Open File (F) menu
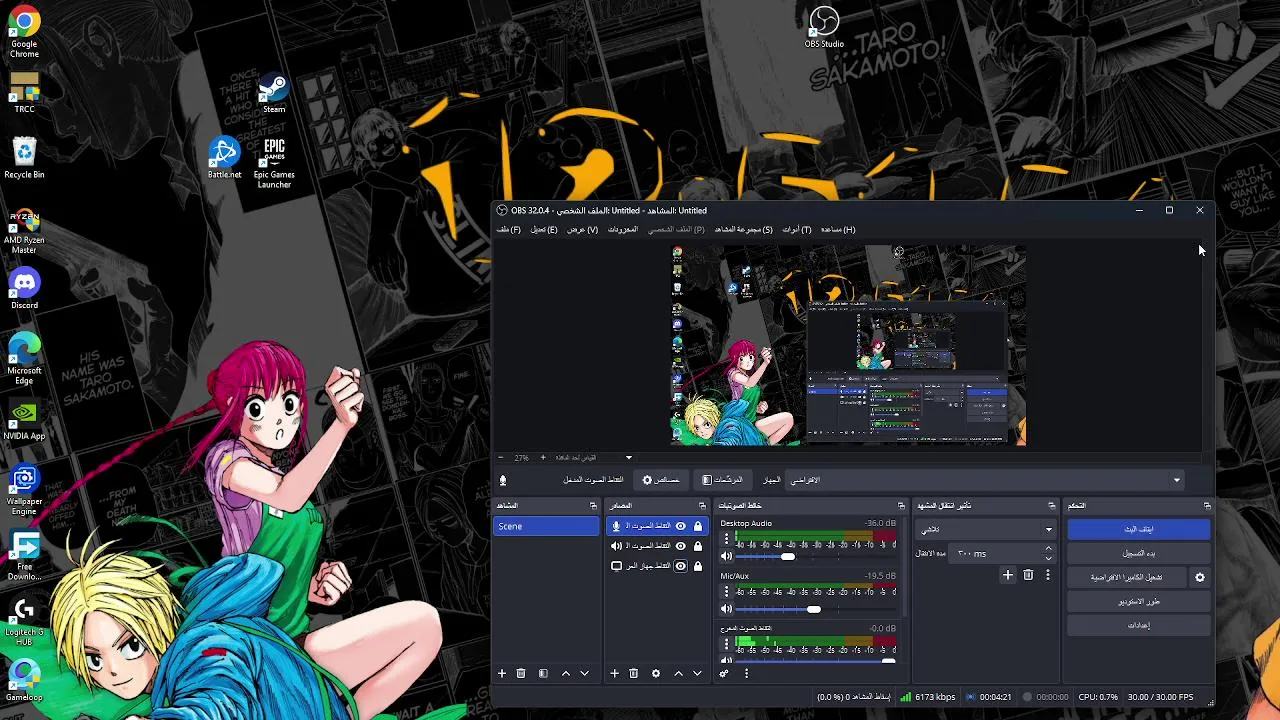Image resolution: width=1280 pixels, height=720 pixels. pos(509,230)
